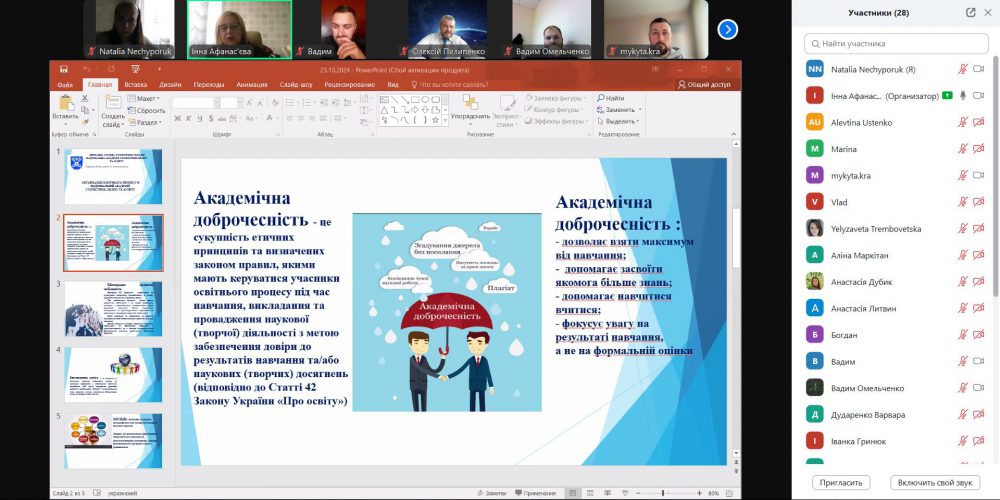Open the Section (Раздел) dropdown

148,121
